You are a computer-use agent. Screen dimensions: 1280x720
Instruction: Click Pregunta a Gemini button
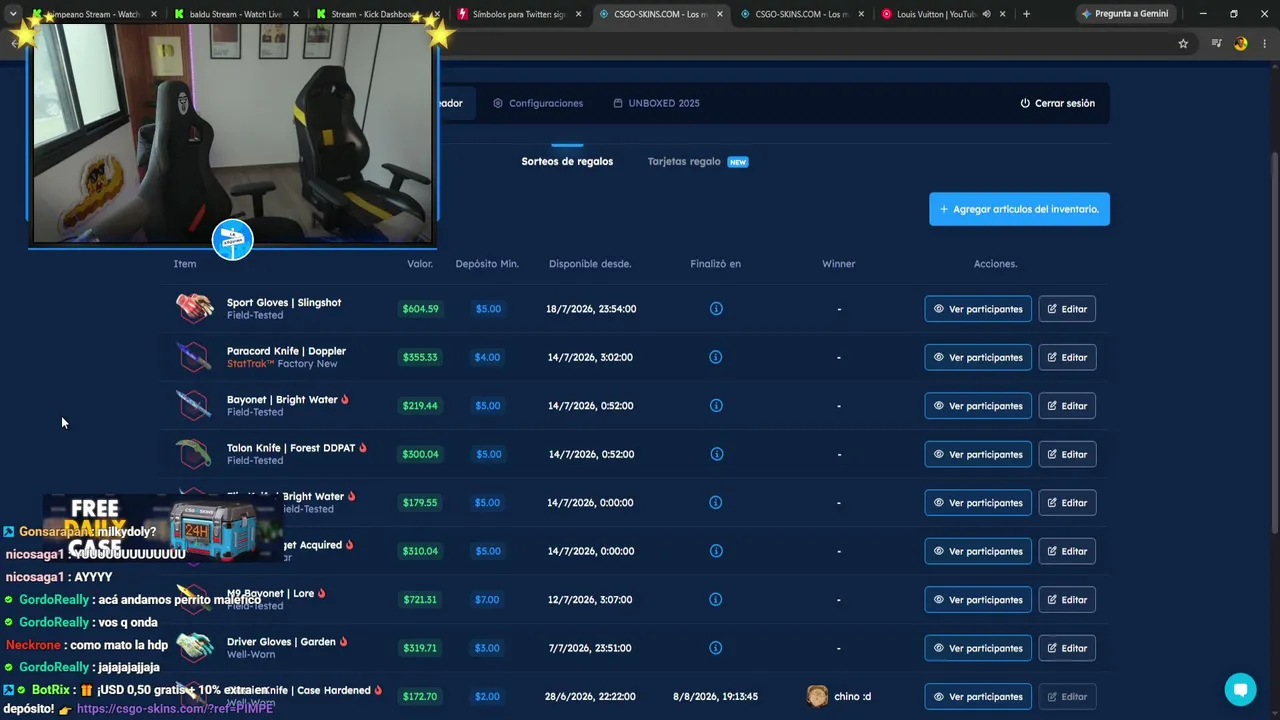1124,14
